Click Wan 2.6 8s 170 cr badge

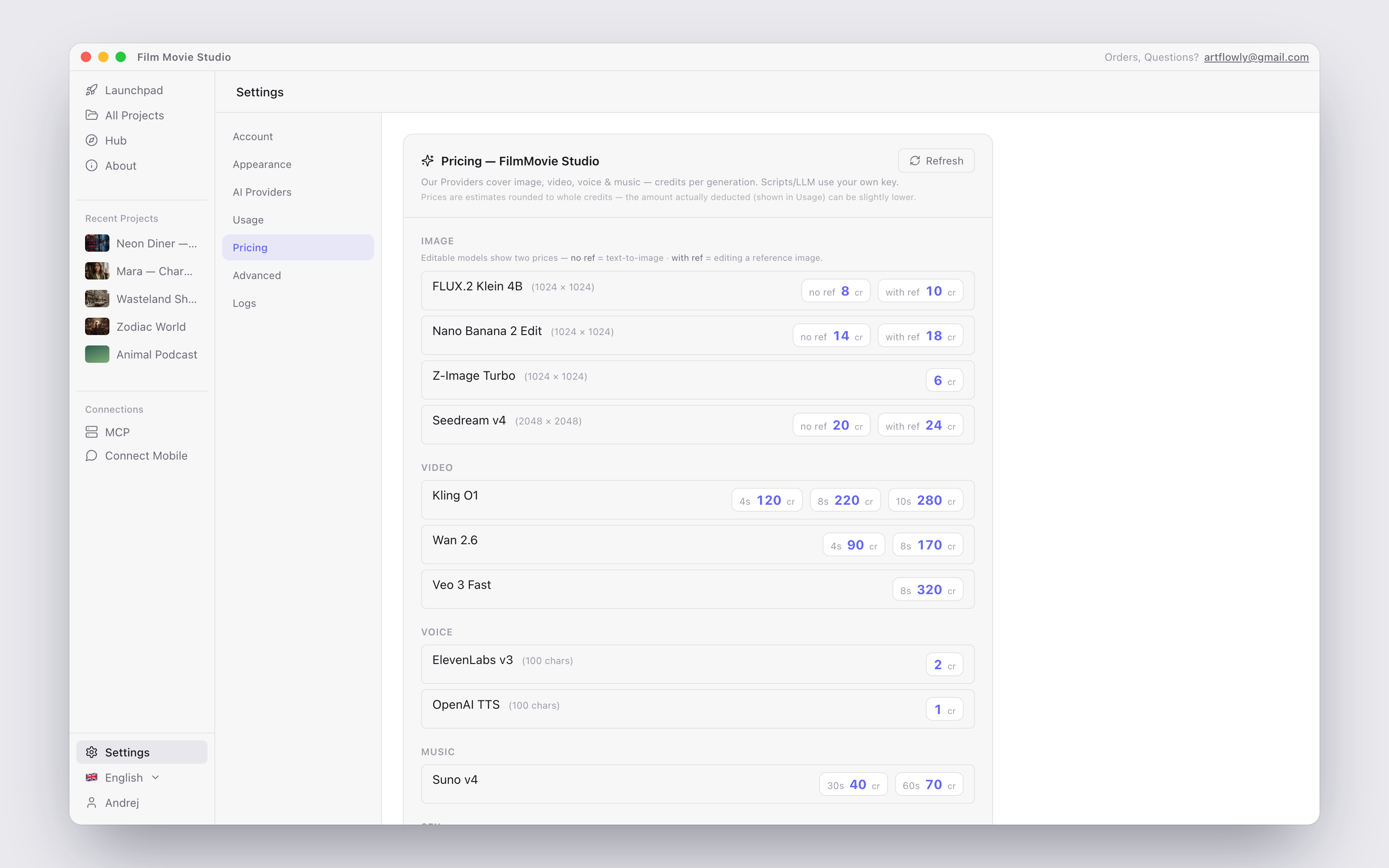pos(928,545)
